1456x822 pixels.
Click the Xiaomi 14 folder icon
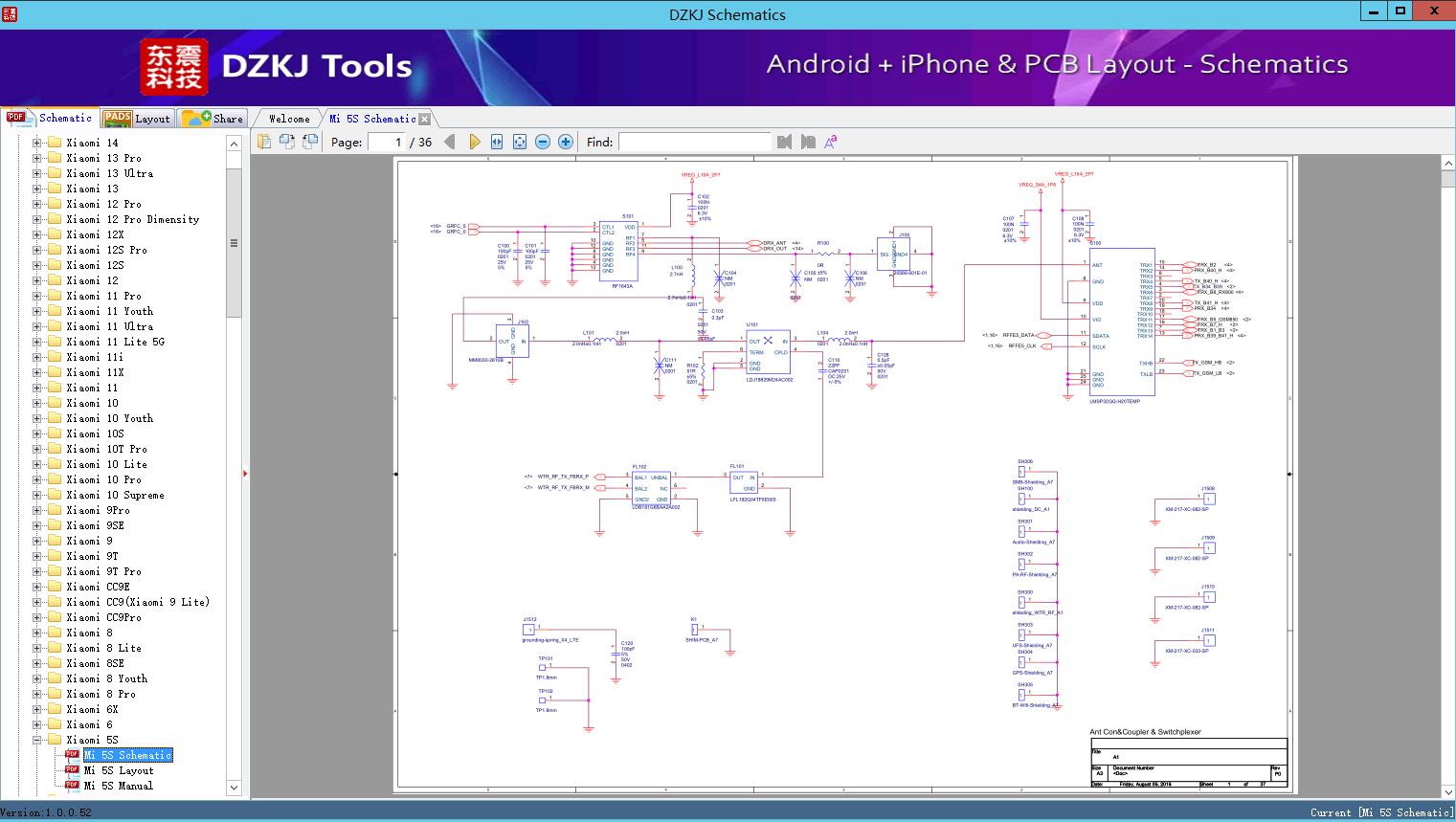point(55,143)
